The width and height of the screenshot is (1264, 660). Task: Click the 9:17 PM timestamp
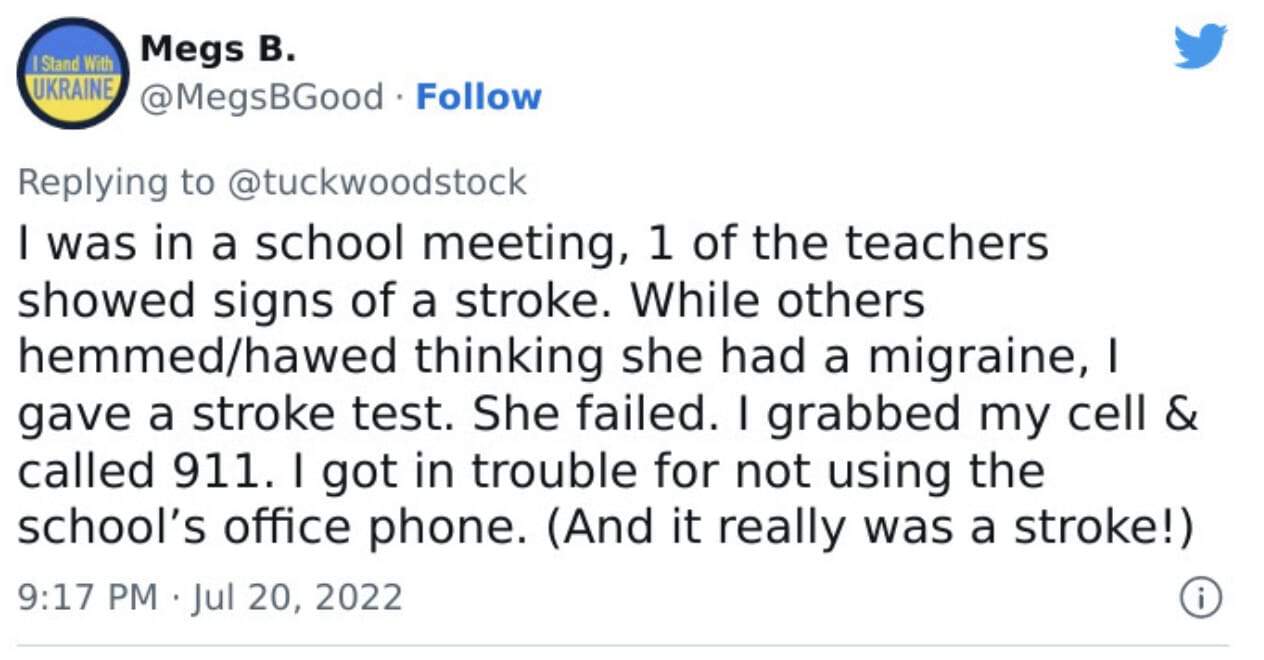point(88,597)
